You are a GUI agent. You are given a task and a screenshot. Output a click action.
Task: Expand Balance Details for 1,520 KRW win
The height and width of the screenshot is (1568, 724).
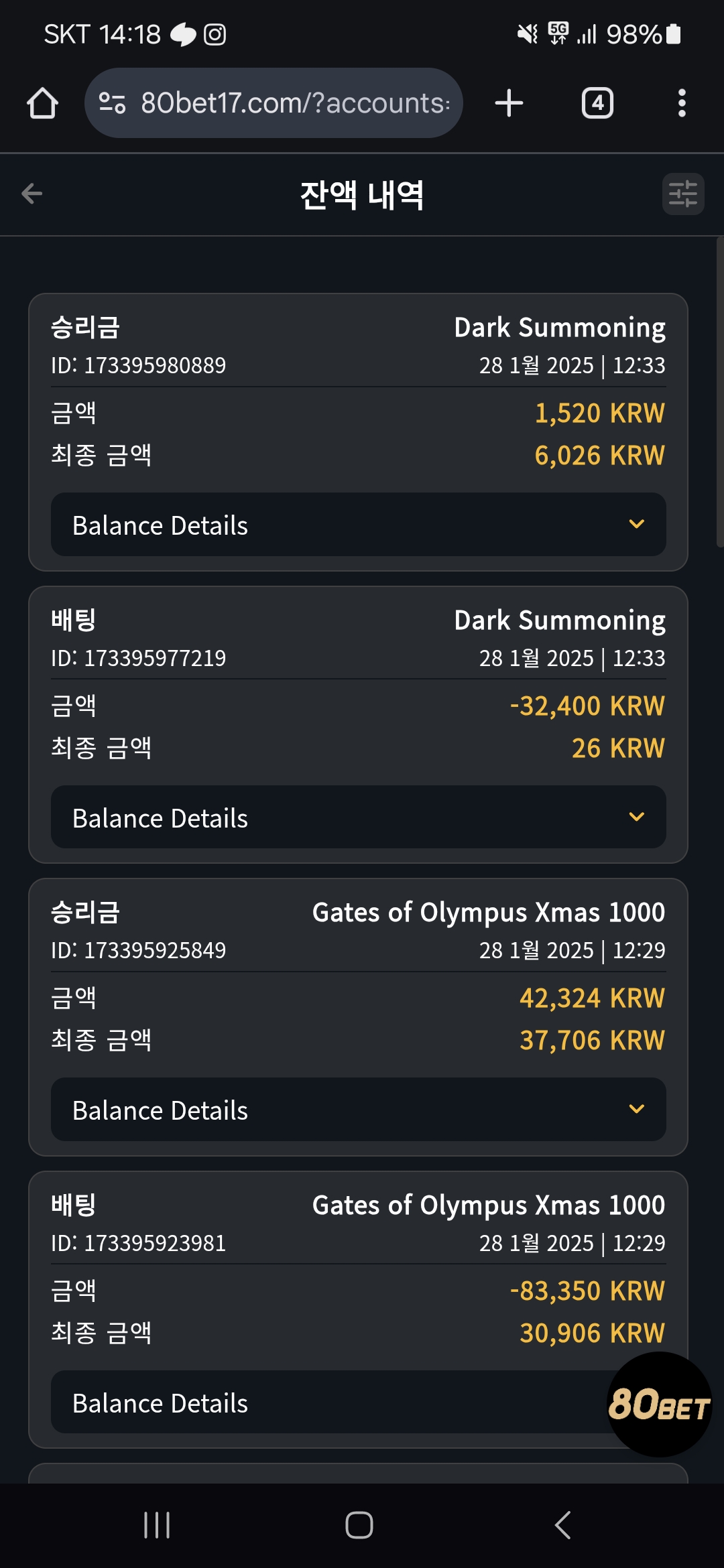pyautogui.click(x=359, y=525)
